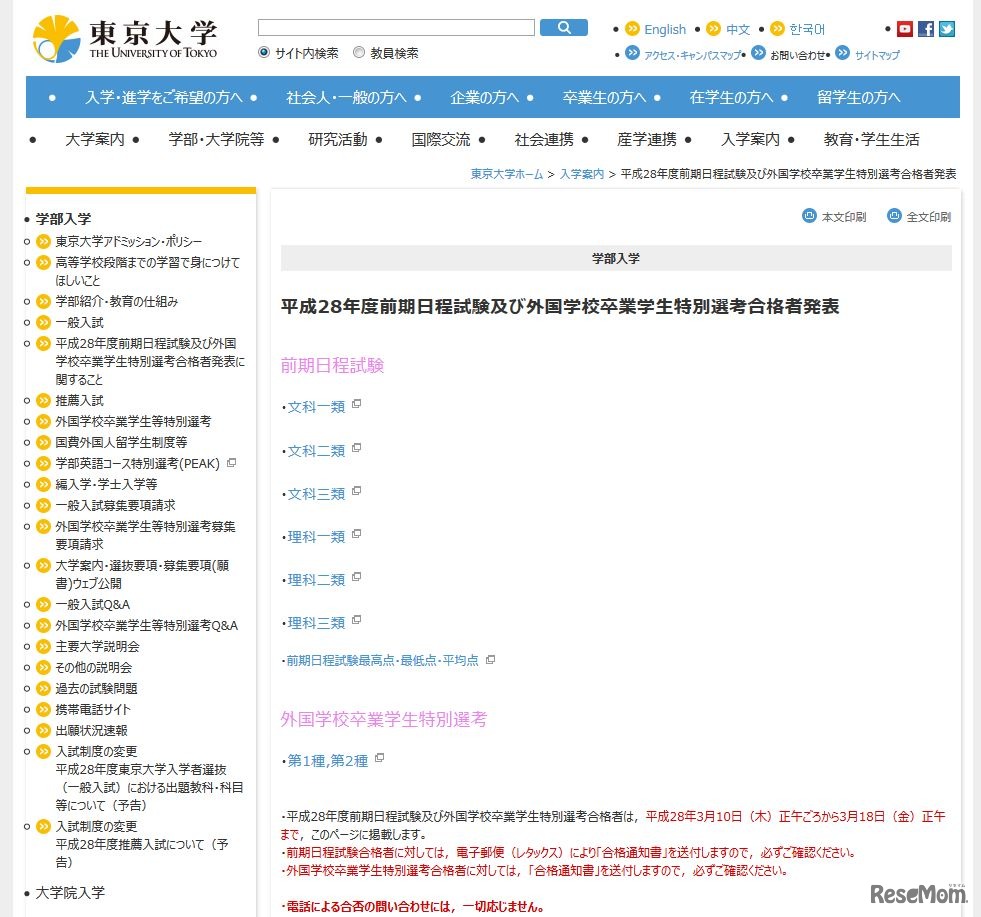Click the 全文印刷 printer icon
Image resolution: width=981 pixels, height=917 pixels.
pos(896,217)
